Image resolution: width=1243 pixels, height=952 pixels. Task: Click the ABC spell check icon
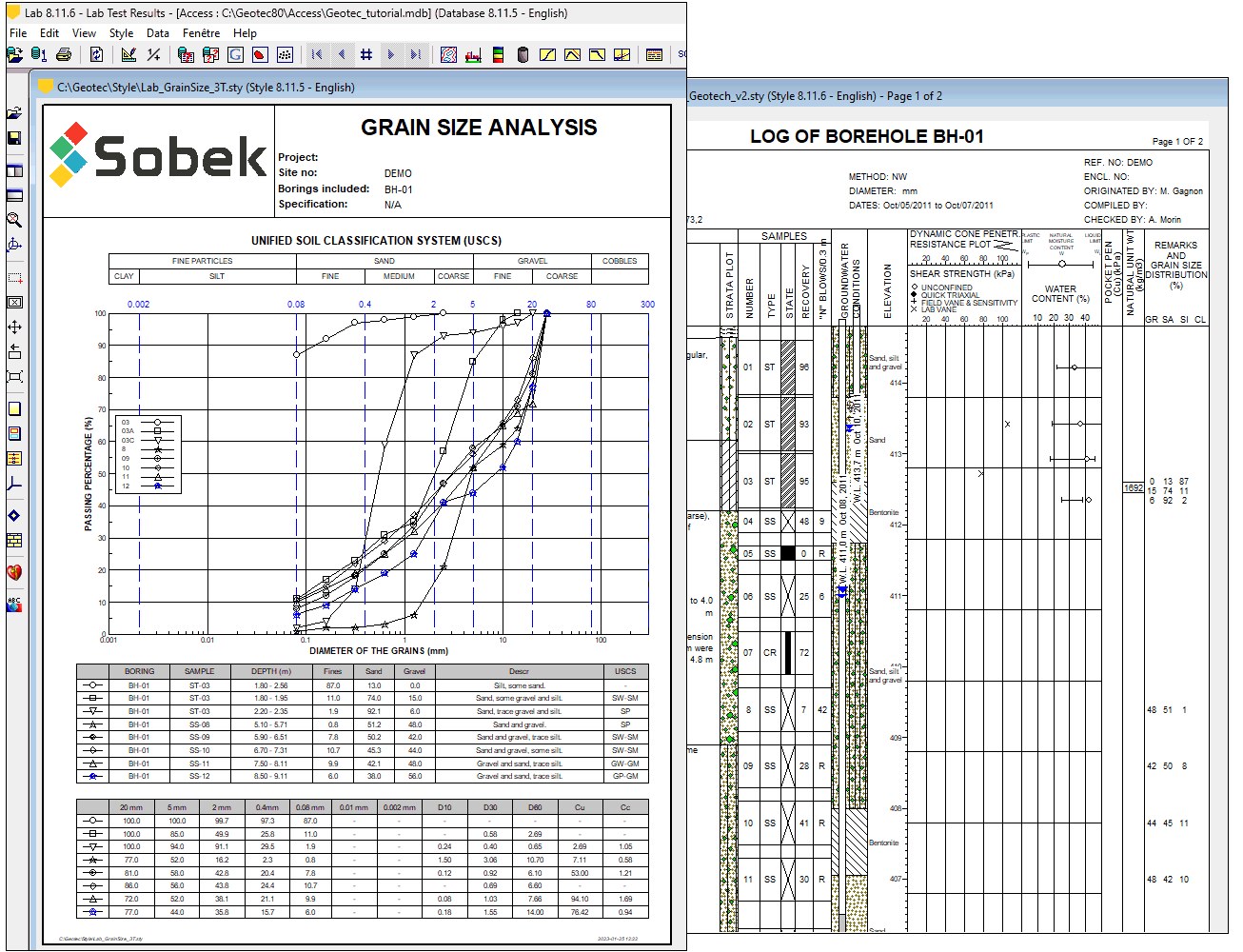(14, 605)
